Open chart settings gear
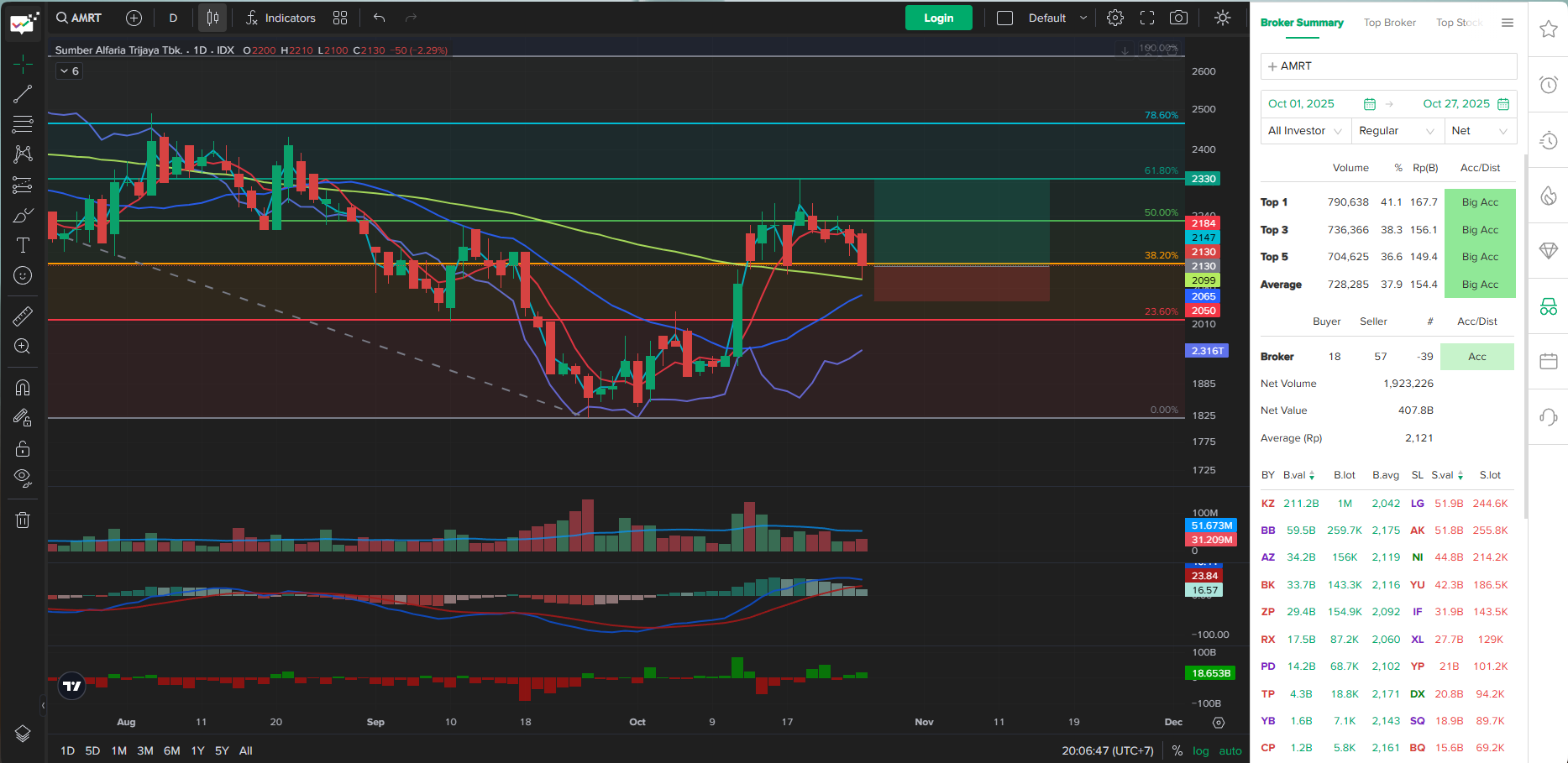This screenshot has height=763, width=1568. click(1115, 18)
